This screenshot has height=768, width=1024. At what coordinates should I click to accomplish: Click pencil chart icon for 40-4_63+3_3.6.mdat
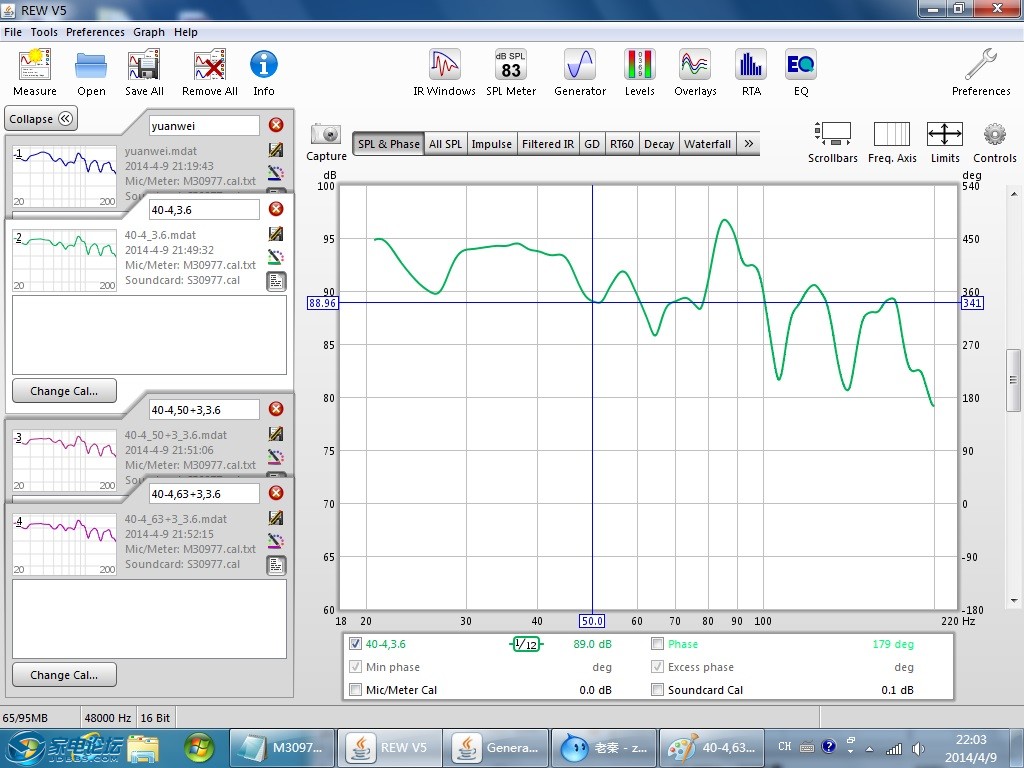276,518
